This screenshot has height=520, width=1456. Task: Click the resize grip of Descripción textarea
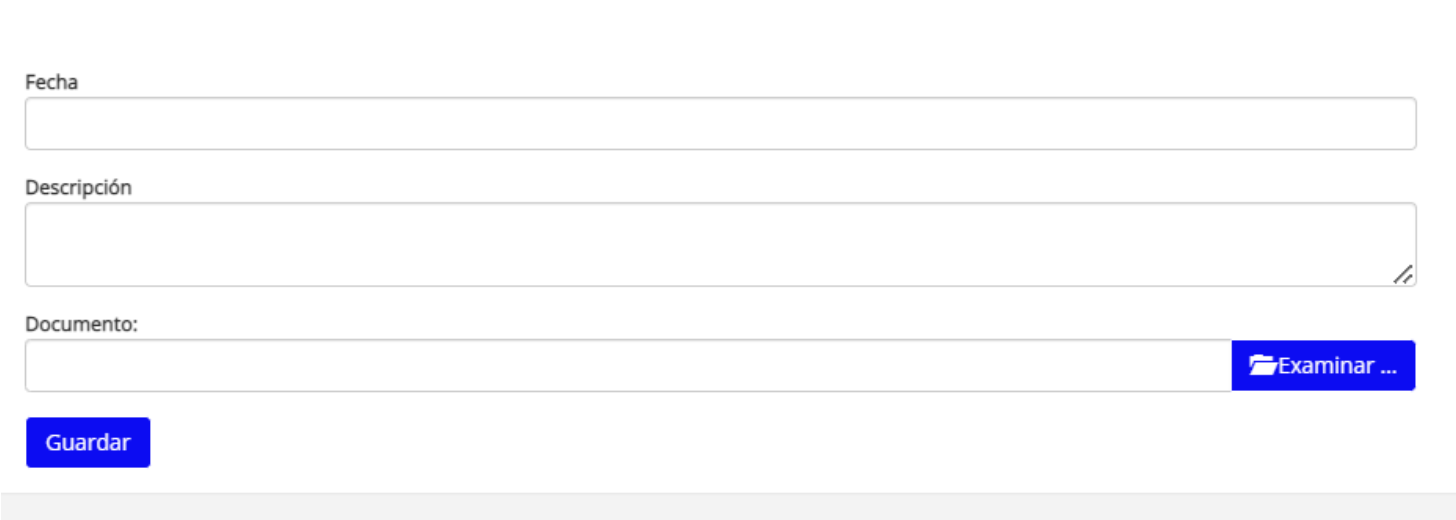(1403, 274)
